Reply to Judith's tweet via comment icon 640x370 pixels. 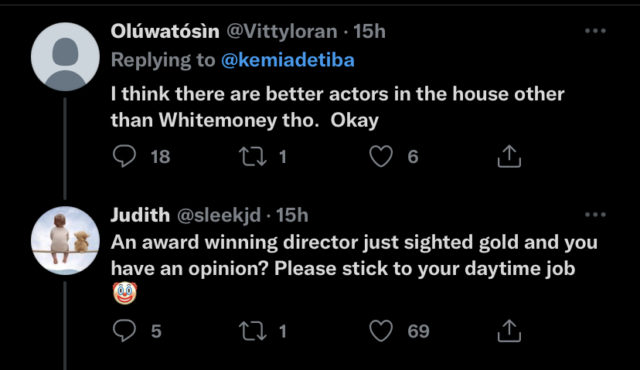[124, 330]
